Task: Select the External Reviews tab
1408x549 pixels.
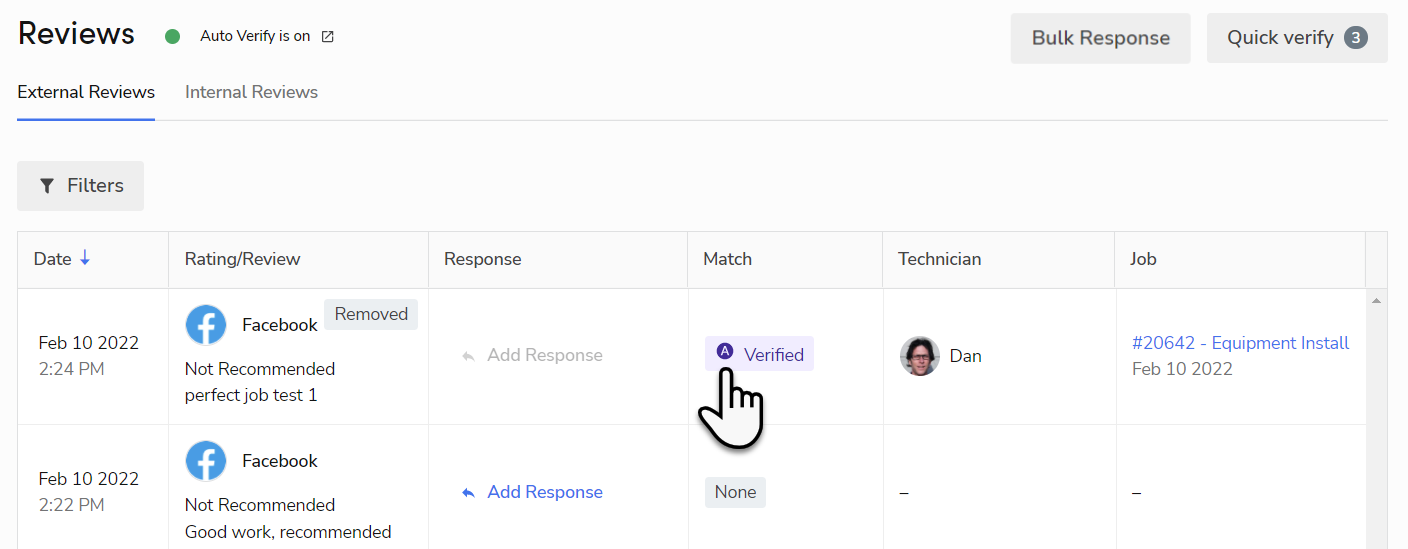Action: tap(86, 92)
